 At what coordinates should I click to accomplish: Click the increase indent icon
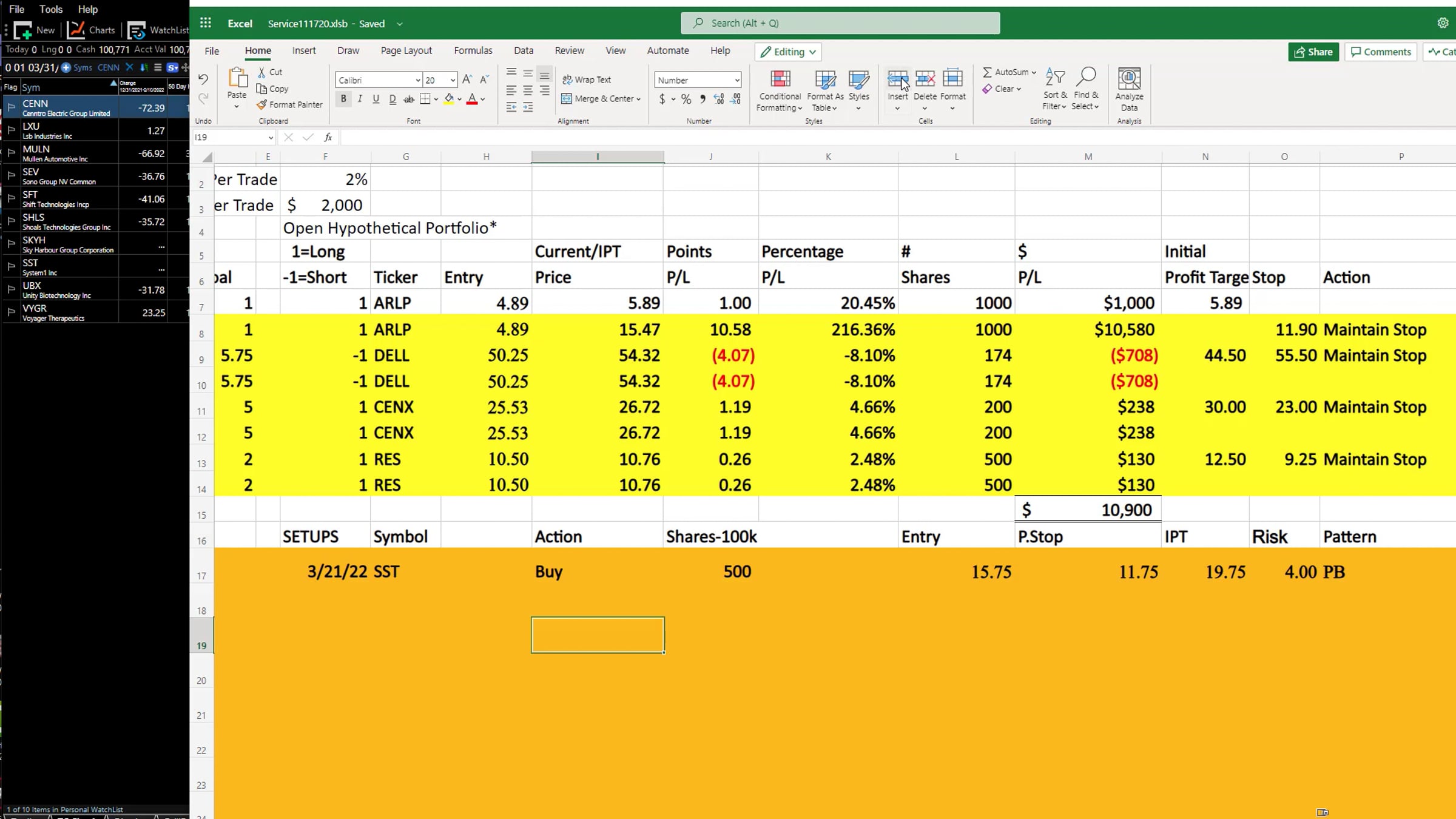528,107
